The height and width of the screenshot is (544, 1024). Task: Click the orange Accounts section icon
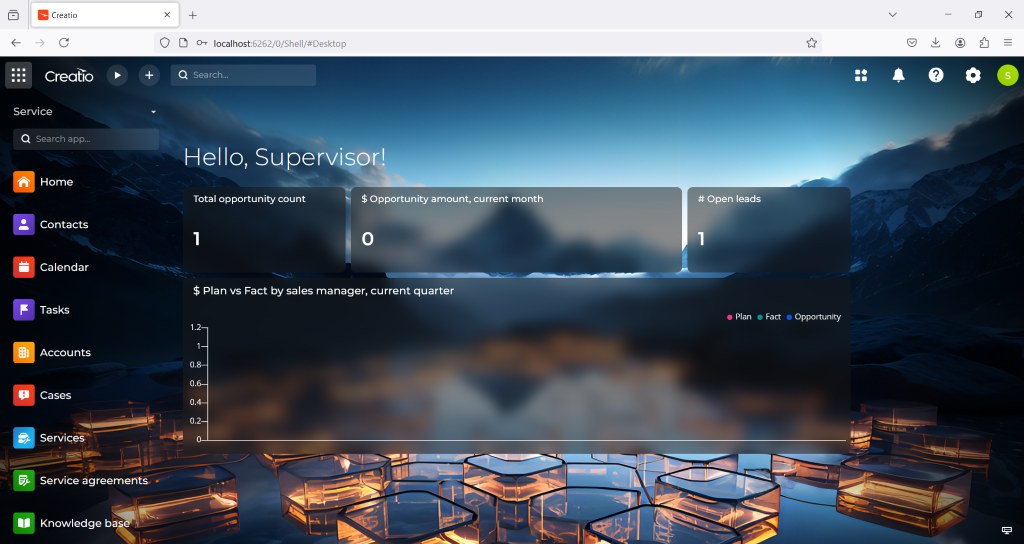[24, 353]
